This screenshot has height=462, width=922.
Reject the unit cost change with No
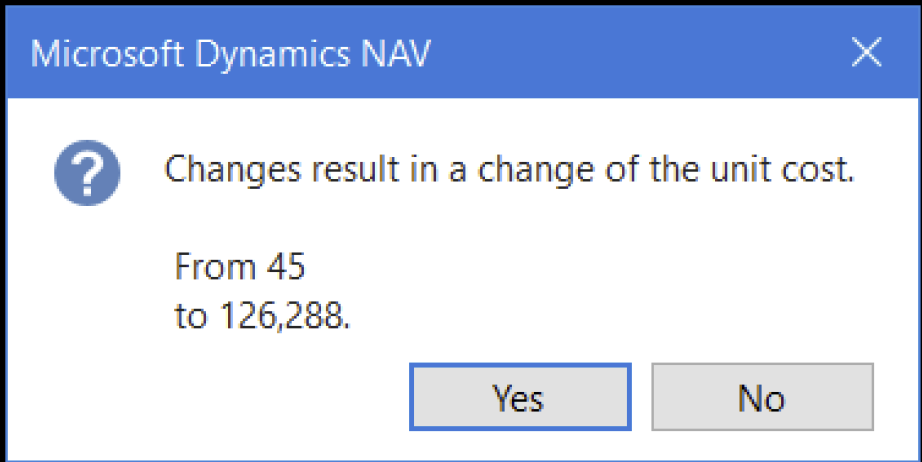tap(762, 397)
